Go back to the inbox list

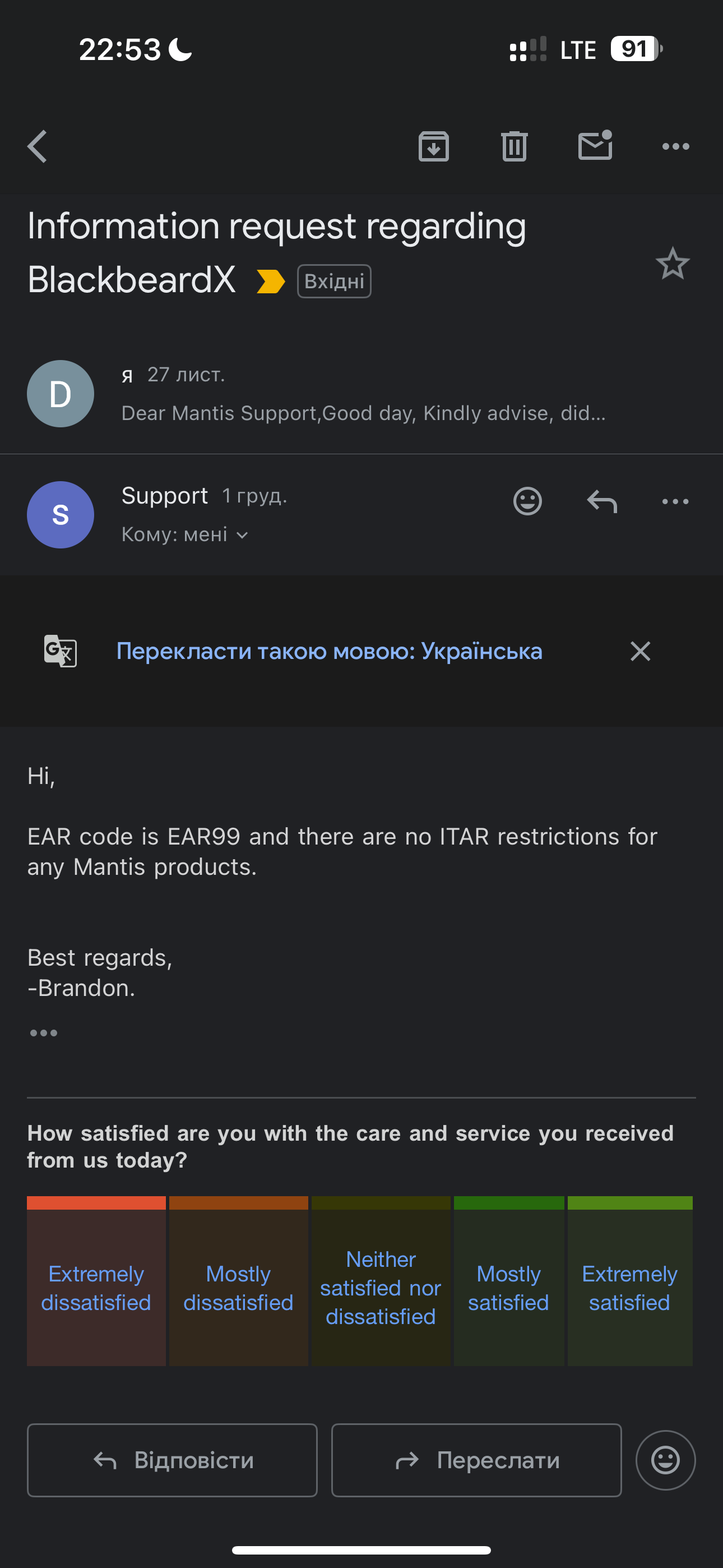38,147
